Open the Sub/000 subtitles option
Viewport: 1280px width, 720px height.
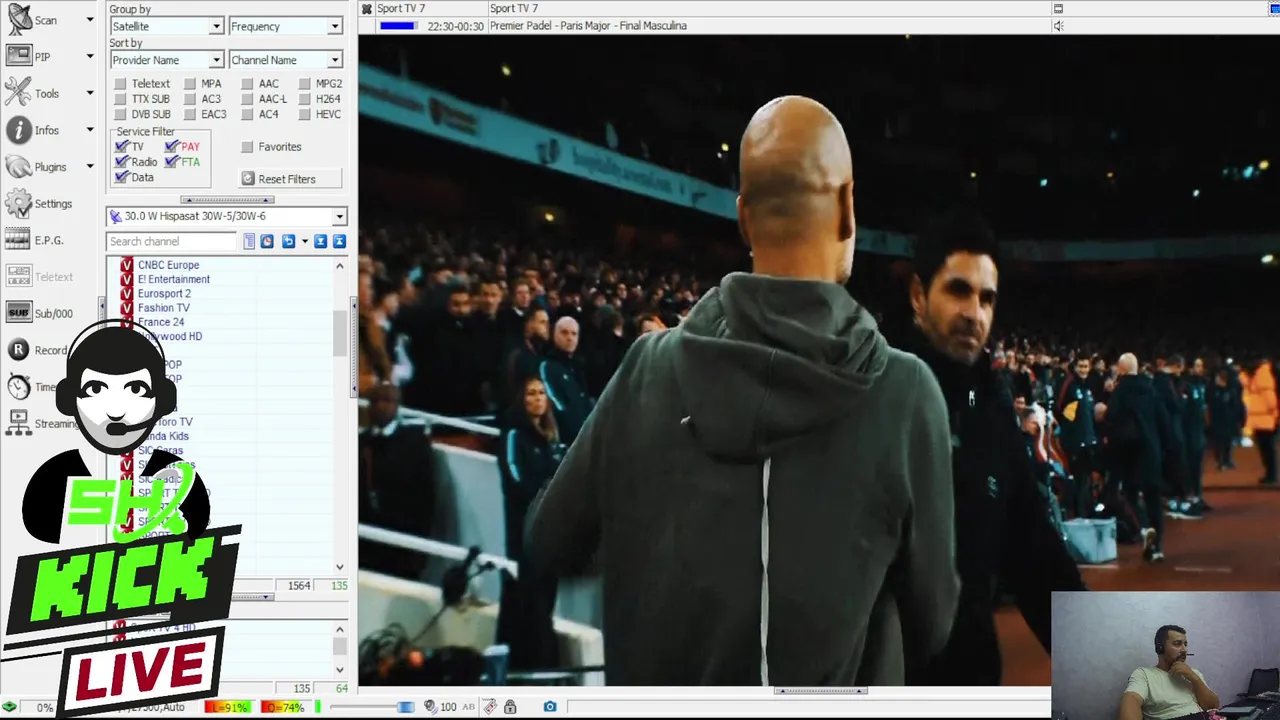point(40,313)
